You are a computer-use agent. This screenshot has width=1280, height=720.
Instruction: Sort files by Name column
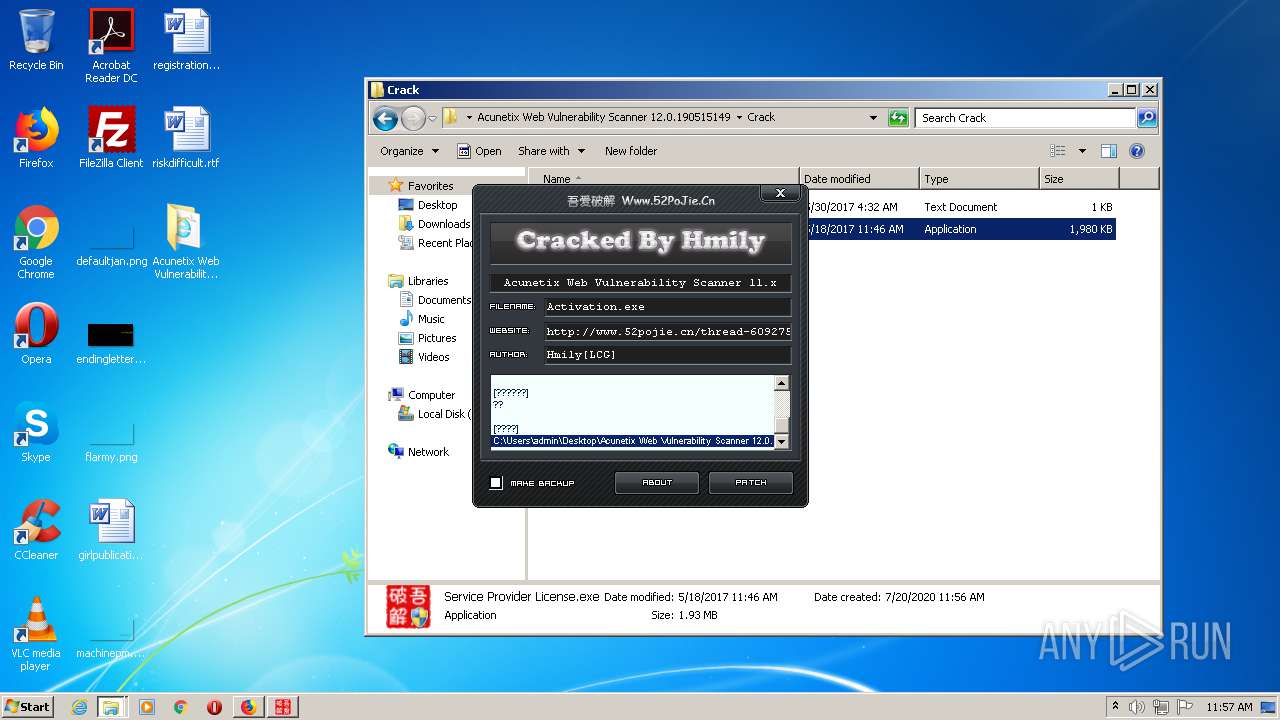[663, 179]
